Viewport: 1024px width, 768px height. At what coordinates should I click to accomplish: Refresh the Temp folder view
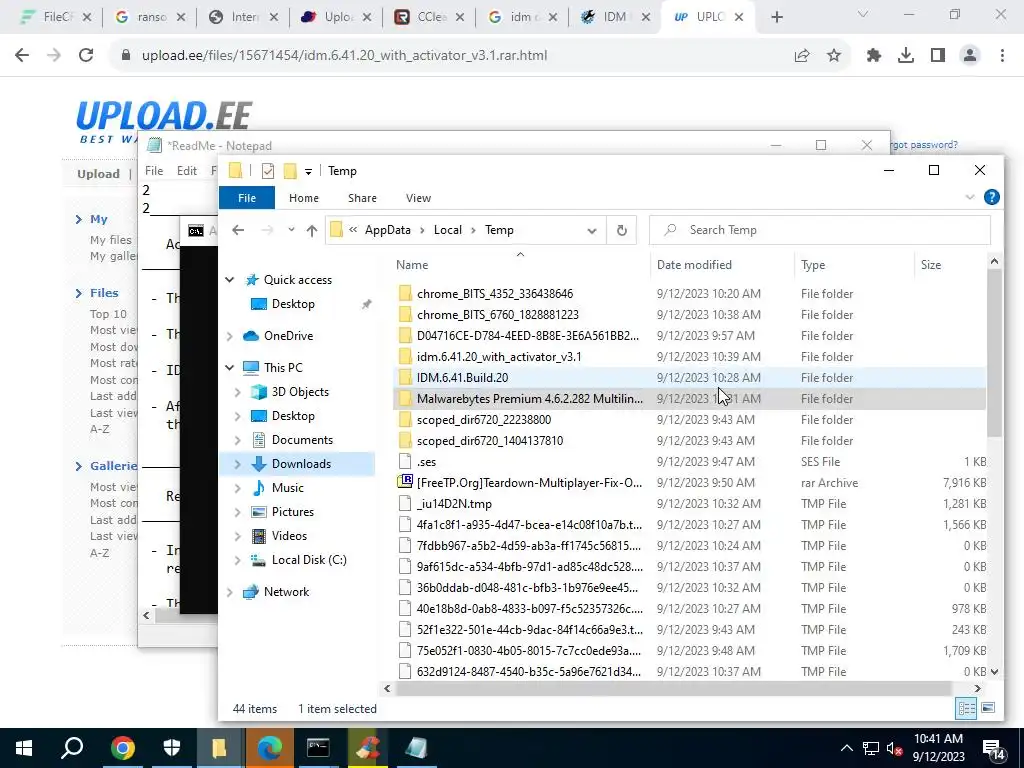(x=622, y=230)
